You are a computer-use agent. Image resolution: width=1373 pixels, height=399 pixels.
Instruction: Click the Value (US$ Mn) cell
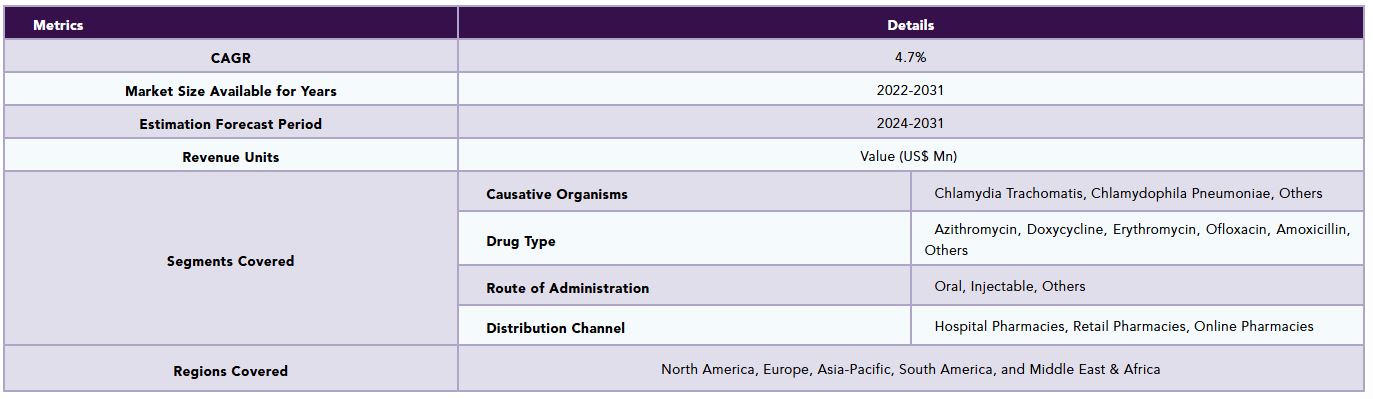coord(911,156)
